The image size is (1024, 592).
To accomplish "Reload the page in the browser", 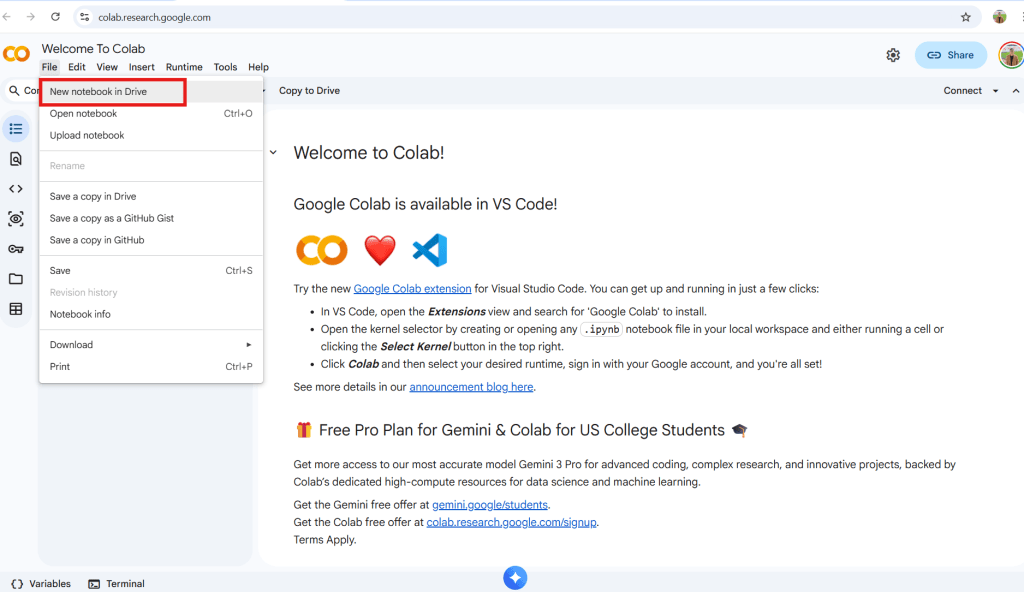I will point(55,17).
